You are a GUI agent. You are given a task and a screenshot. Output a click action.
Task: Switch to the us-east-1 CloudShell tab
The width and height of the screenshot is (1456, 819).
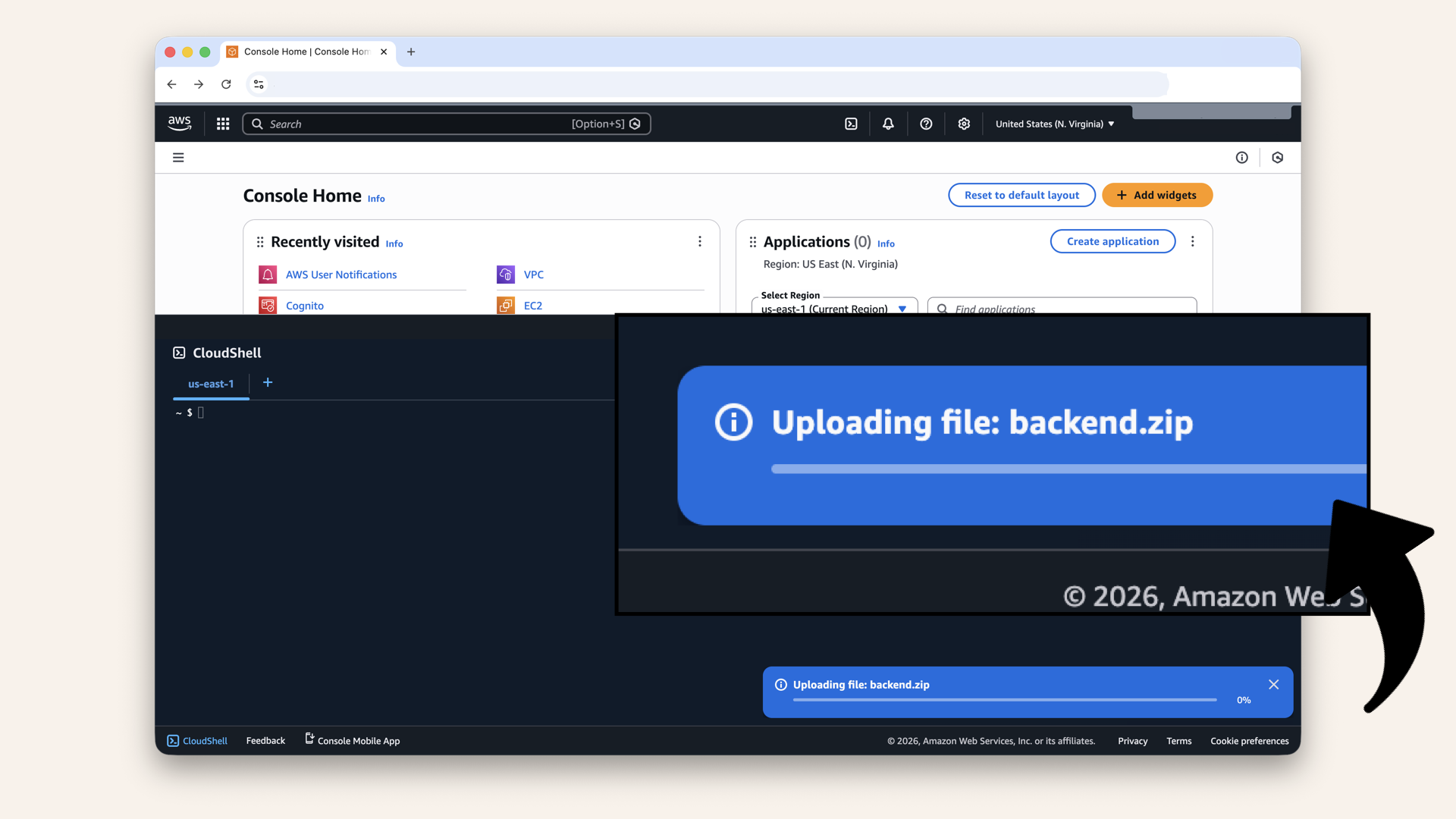210,384
